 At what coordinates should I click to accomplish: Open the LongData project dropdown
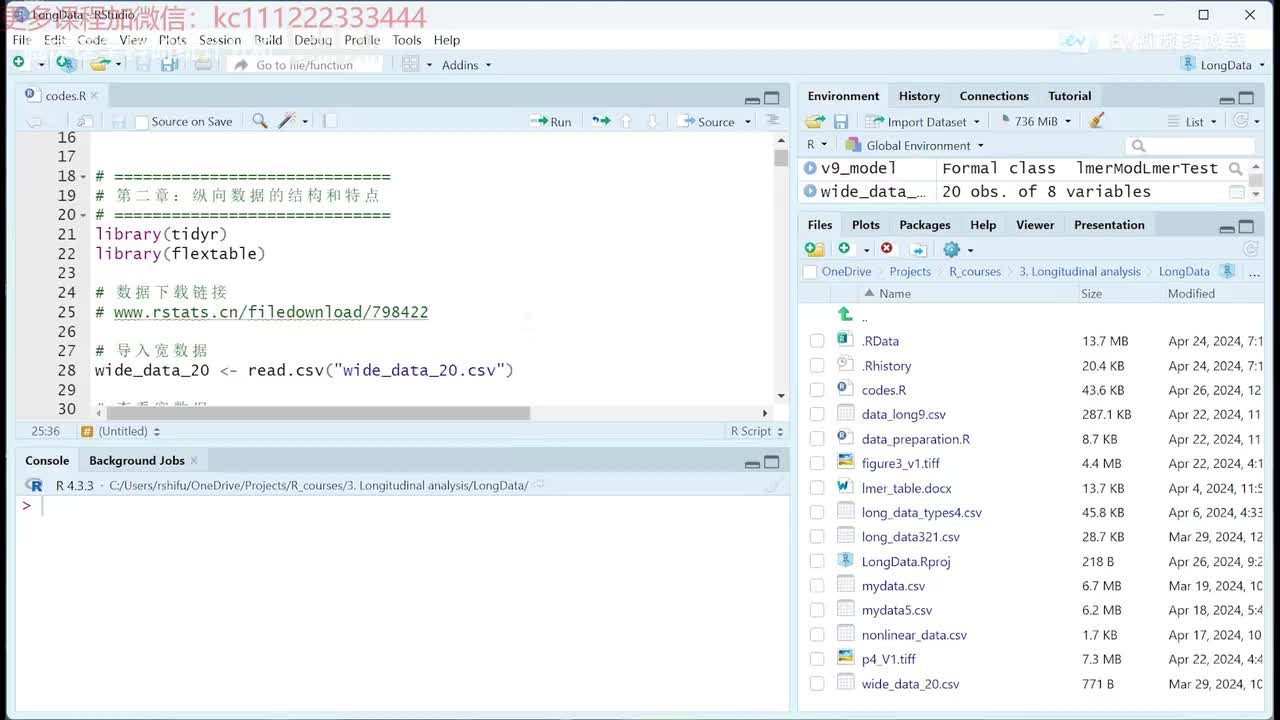(x=1224, y=65)
